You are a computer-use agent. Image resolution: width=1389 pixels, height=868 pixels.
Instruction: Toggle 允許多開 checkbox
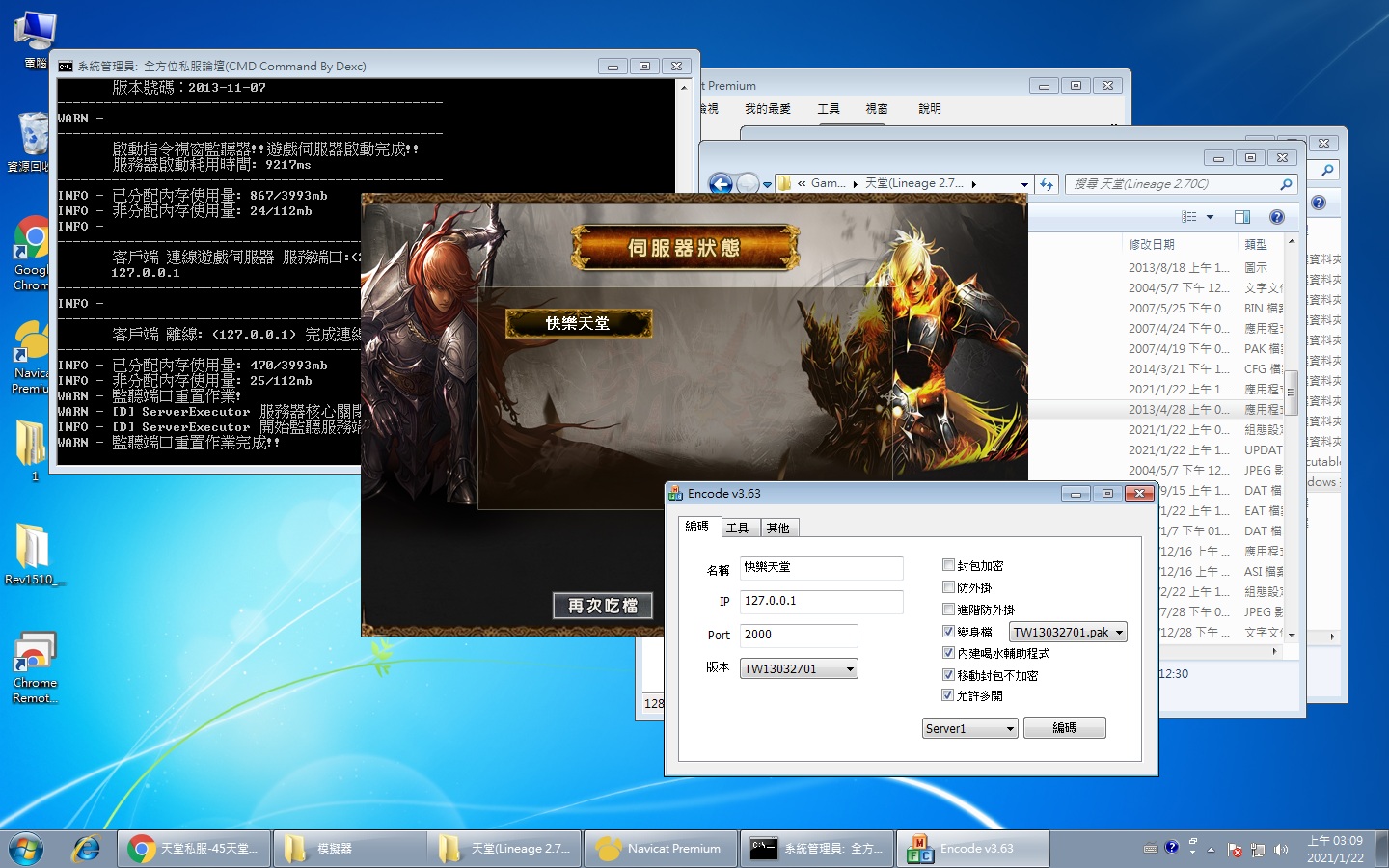click(x=948, y=694)
